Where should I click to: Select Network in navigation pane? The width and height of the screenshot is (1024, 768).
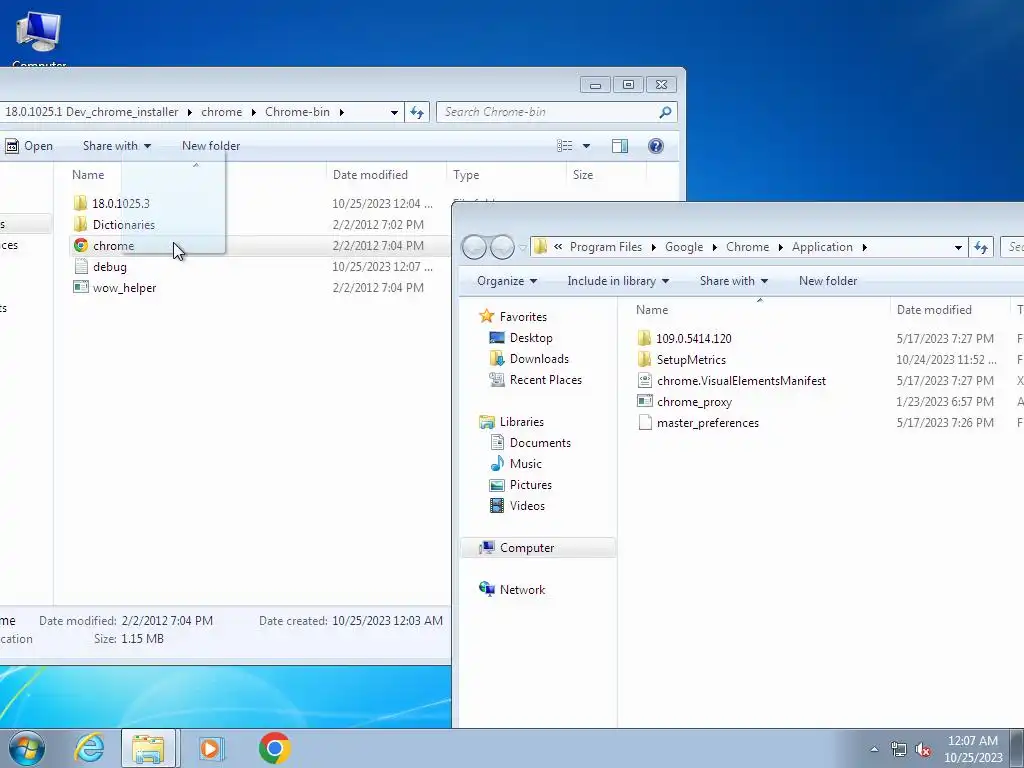[522, 590]
